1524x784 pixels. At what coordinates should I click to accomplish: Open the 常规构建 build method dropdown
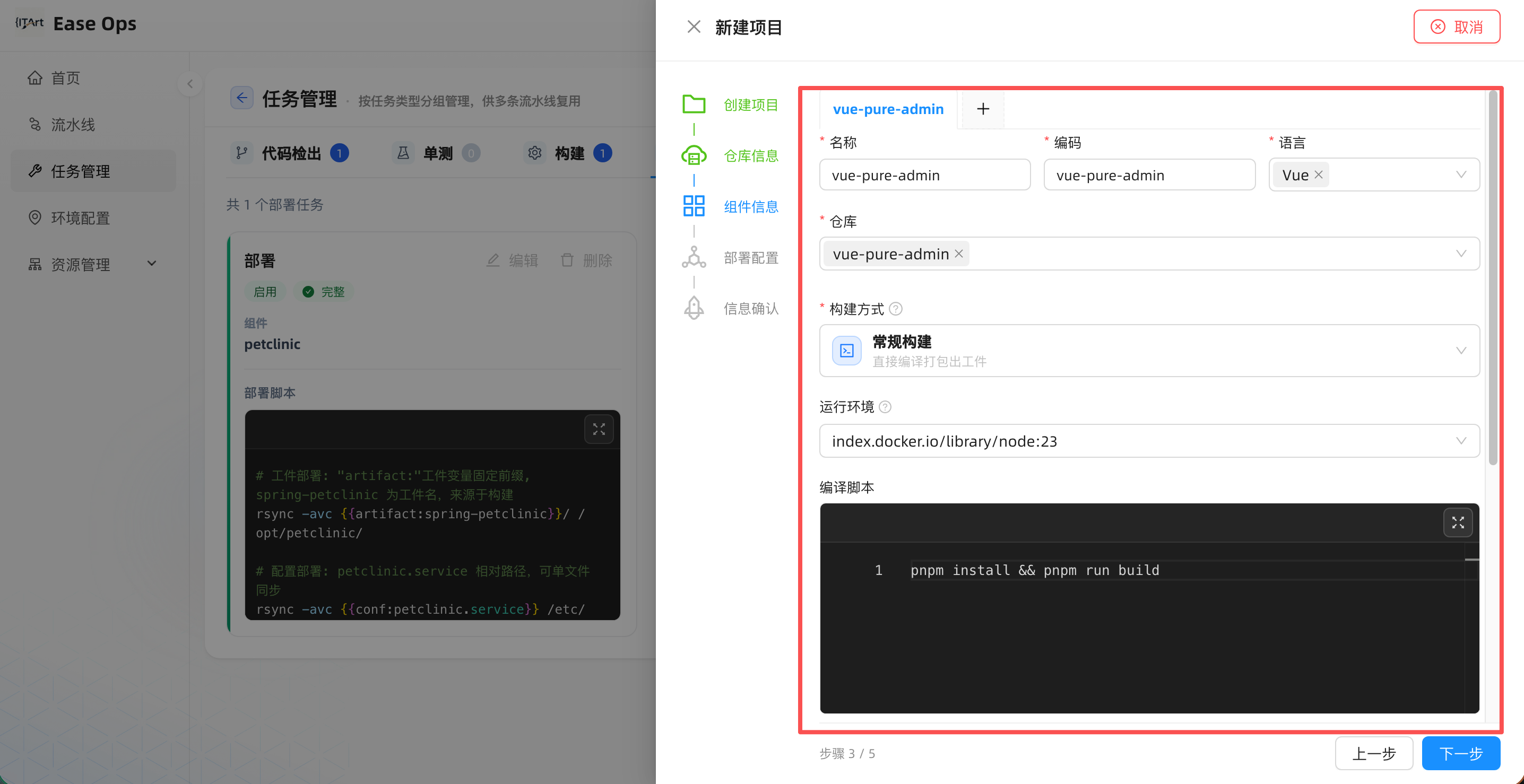tap(1149, 351)
